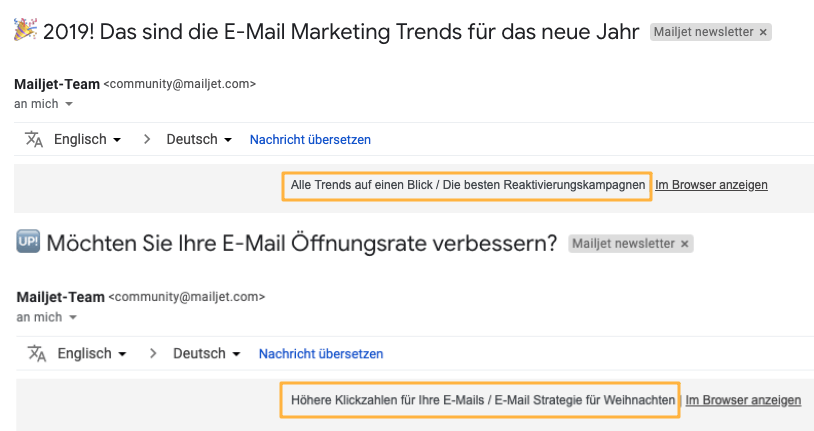
Task: Click Mailjet newsletter label on the 2019 trends email
Action: click(703, 32)
